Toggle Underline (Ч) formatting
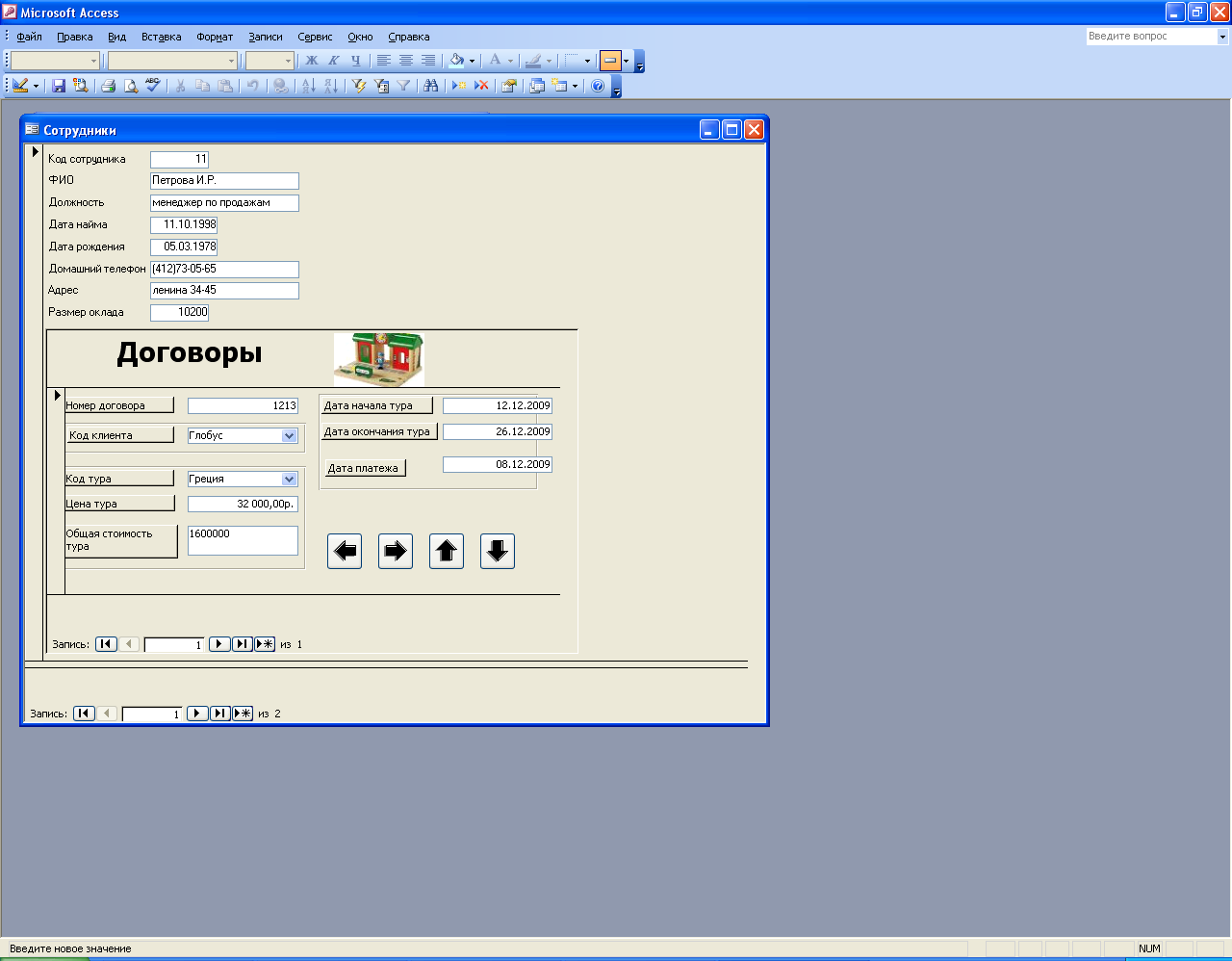The image size is (1232, 961). click(355, 61)
